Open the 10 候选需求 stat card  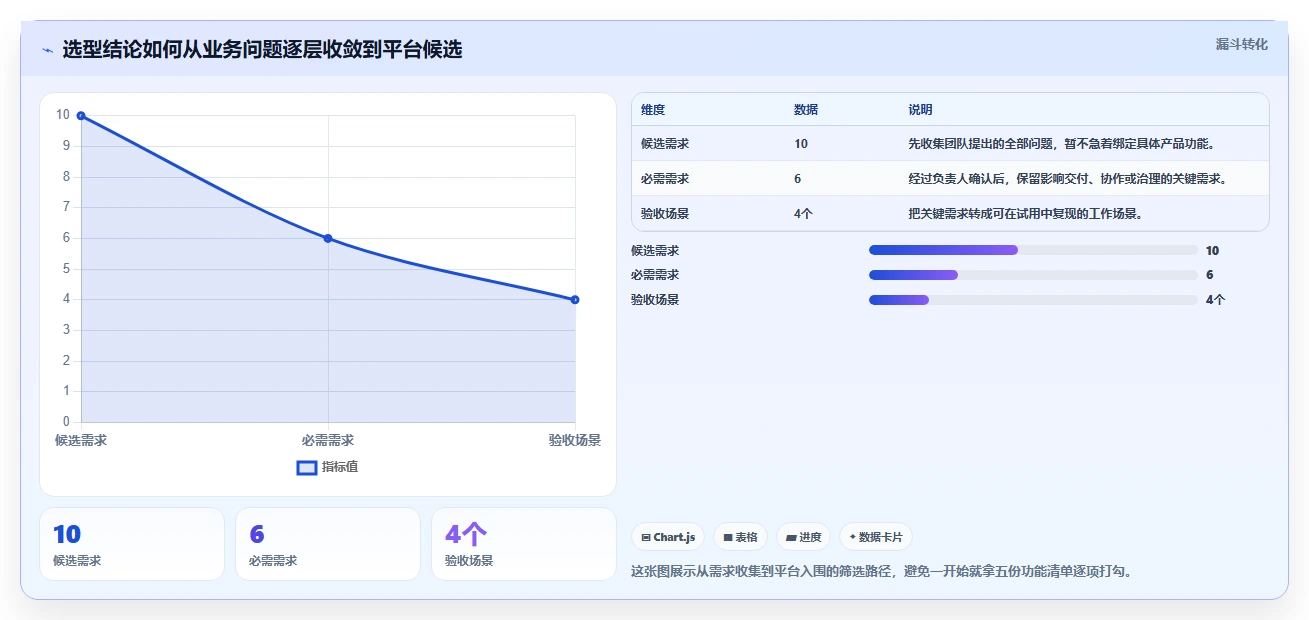(132, 544)
